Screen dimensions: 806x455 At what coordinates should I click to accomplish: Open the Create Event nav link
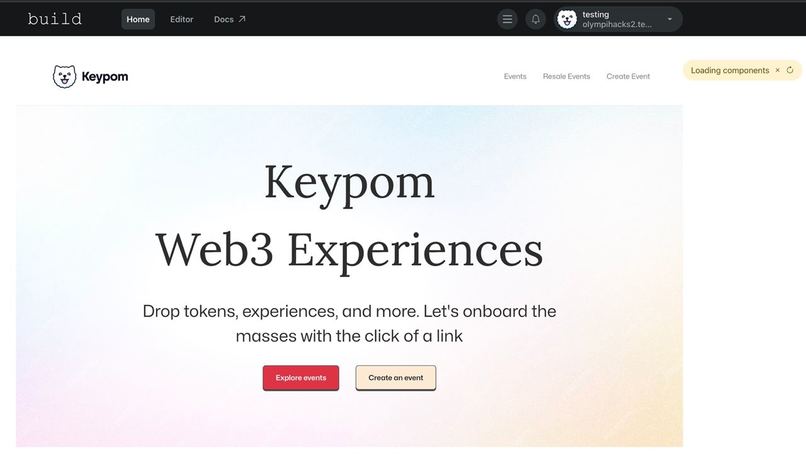pos(628,76)
